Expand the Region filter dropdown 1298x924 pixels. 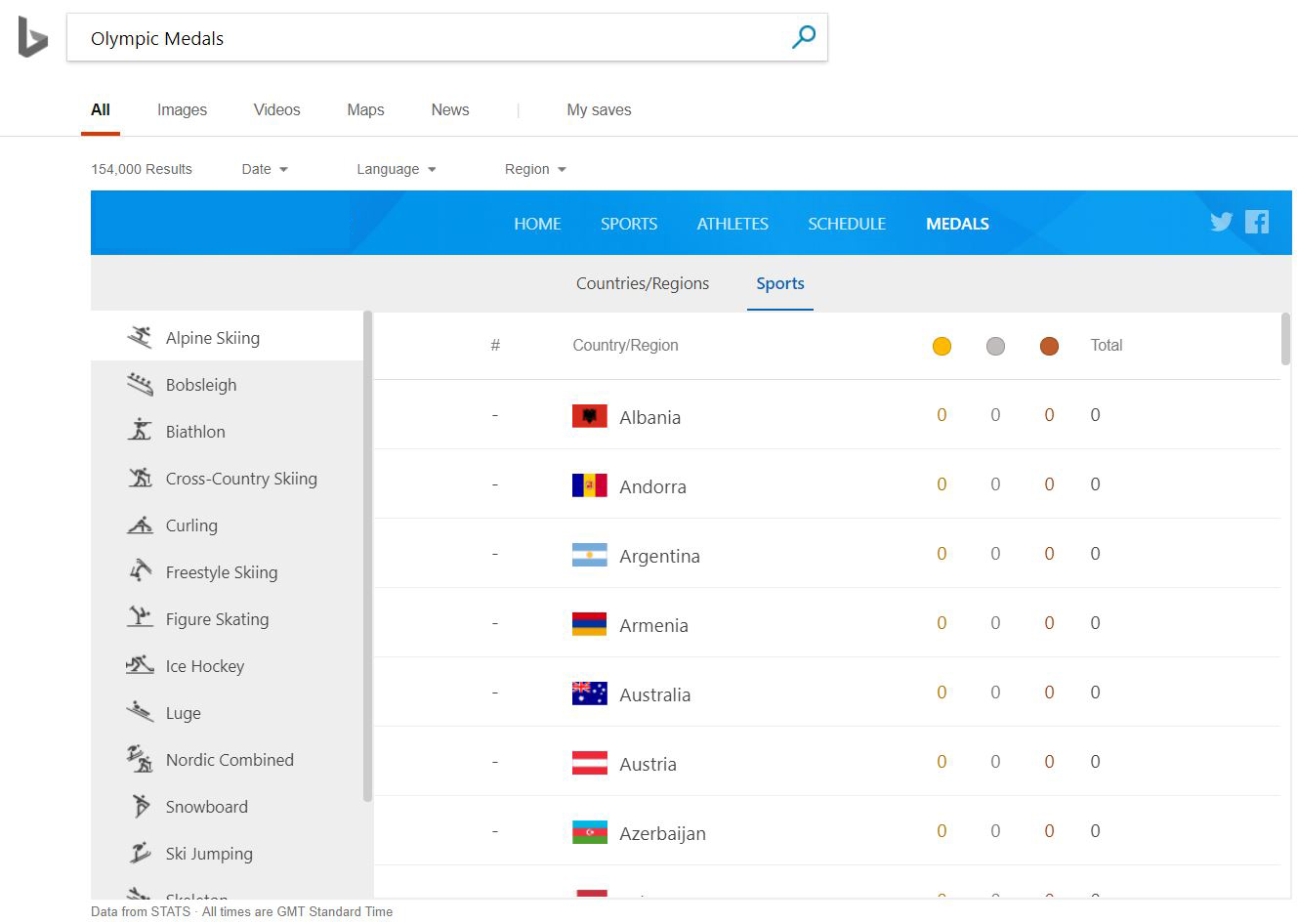(535, 169)
